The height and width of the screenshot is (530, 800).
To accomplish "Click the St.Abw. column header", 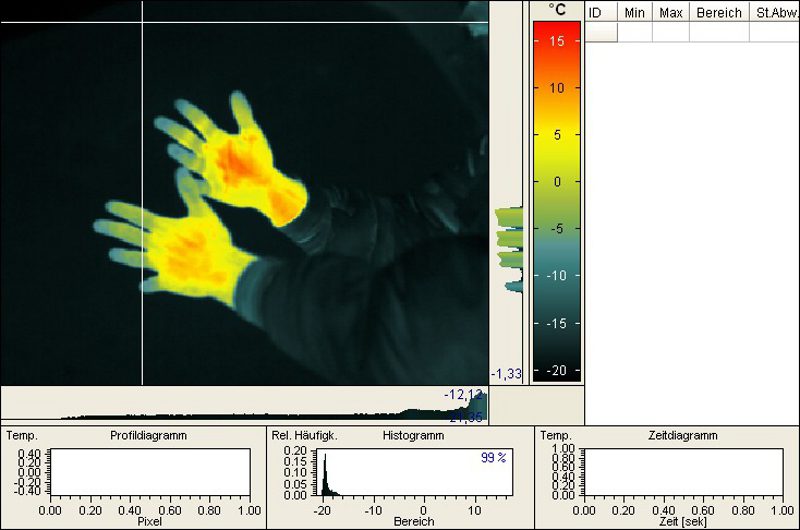I will 776,13.
